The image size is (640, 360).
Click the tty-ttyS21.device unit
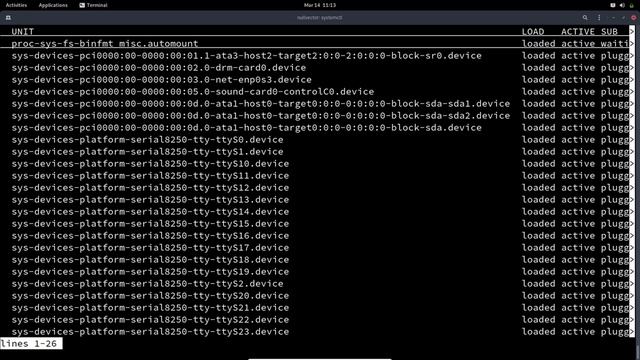tap(150, 308)
